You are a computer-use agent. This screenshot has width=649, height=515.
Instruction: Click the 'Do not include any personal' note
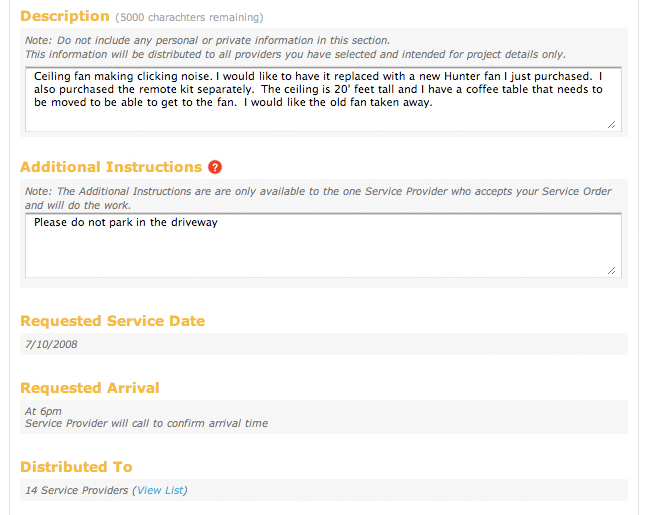point(207,41)
